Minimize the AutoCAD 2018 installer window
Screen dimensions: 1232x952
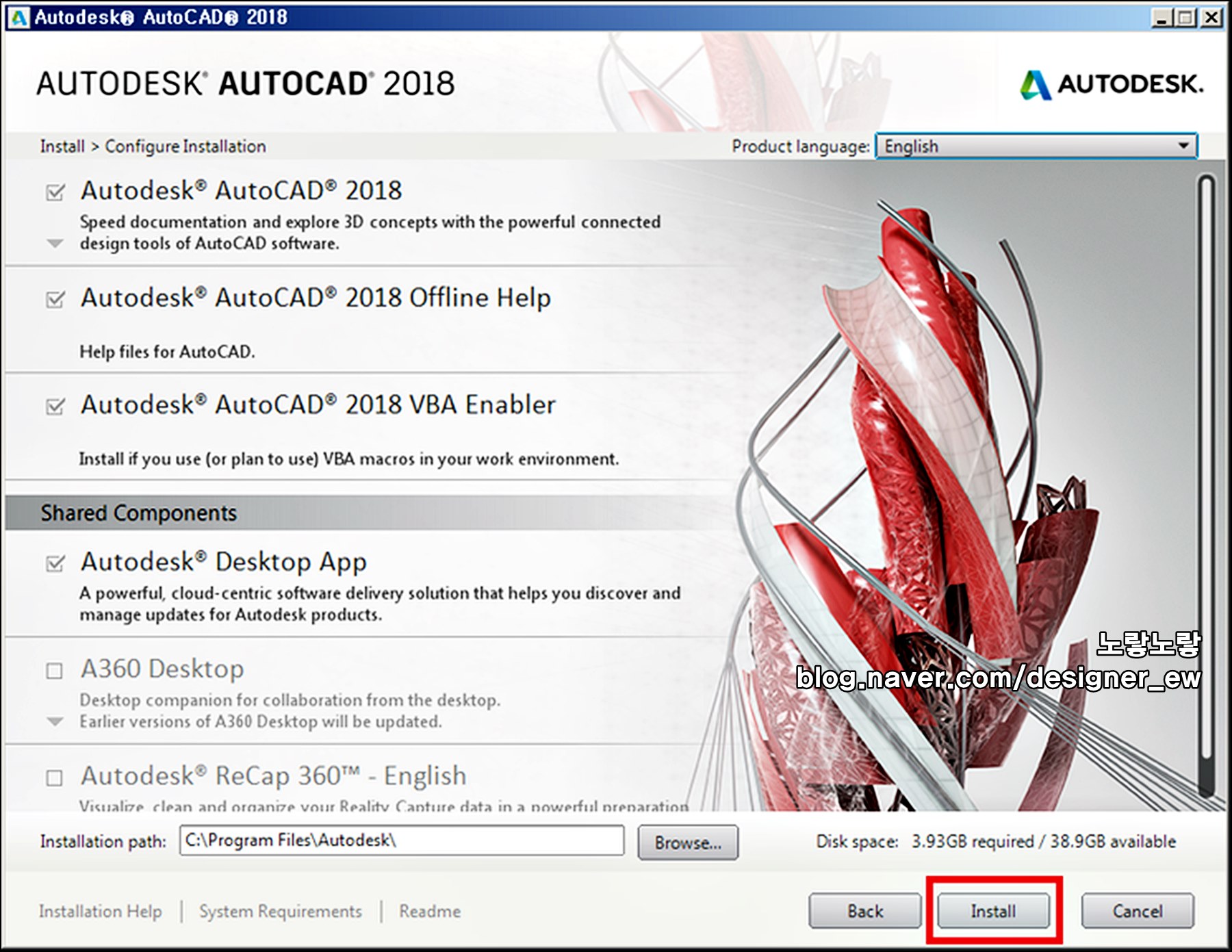pyautogui.click(x=1162, y=18)
